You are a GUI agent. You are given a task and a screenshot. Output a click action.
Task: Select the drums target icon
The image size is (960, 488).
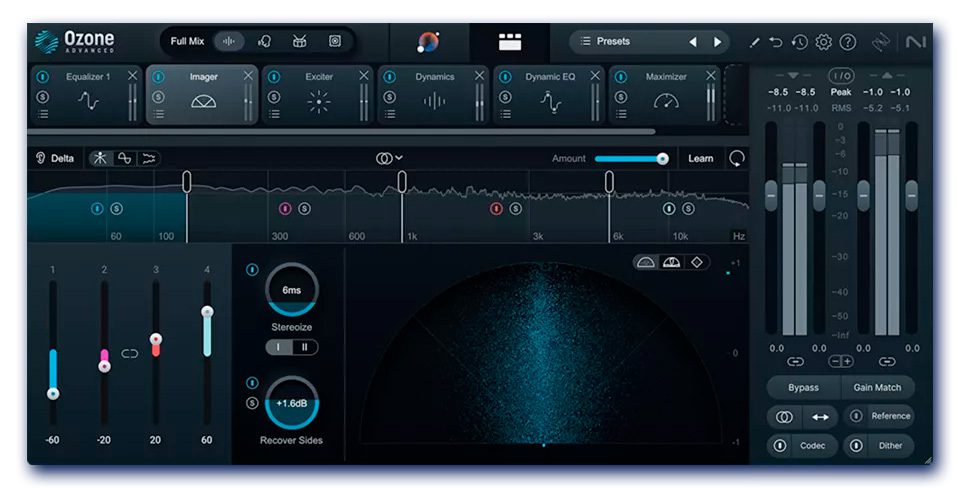[299, 41]
